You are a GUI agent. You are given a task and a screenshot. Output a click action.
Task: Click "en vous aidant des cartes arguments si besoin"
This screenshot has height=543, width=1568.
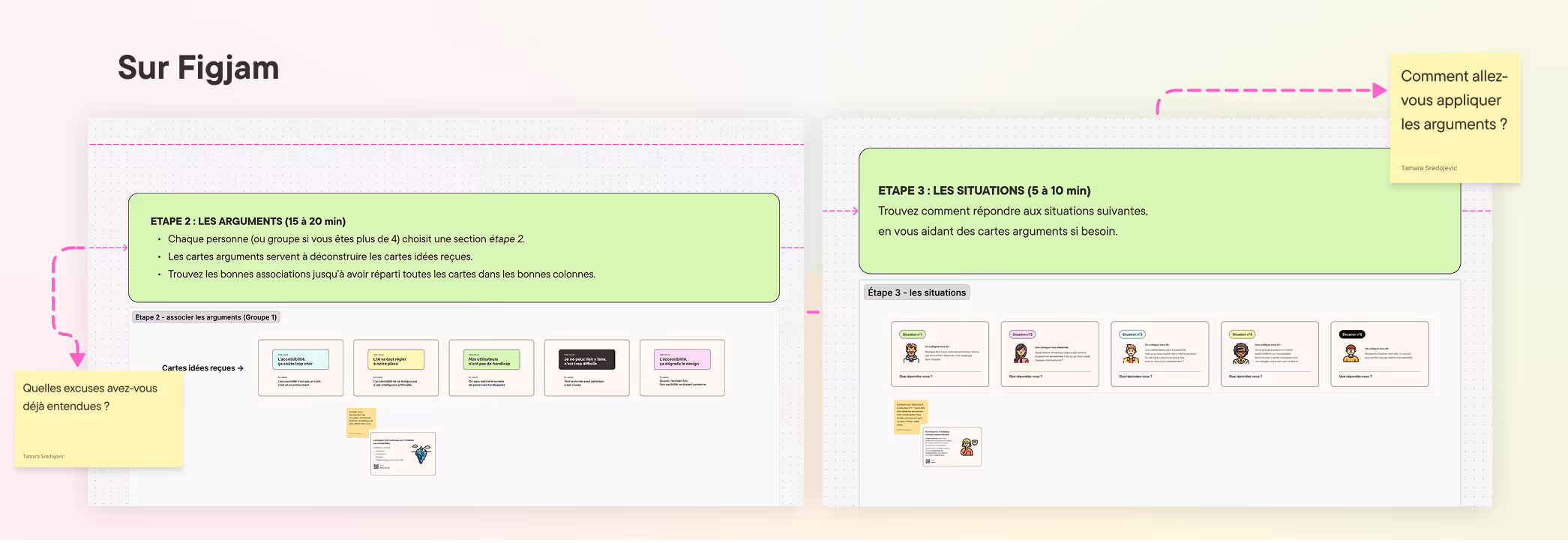click(x=998, y=232)
